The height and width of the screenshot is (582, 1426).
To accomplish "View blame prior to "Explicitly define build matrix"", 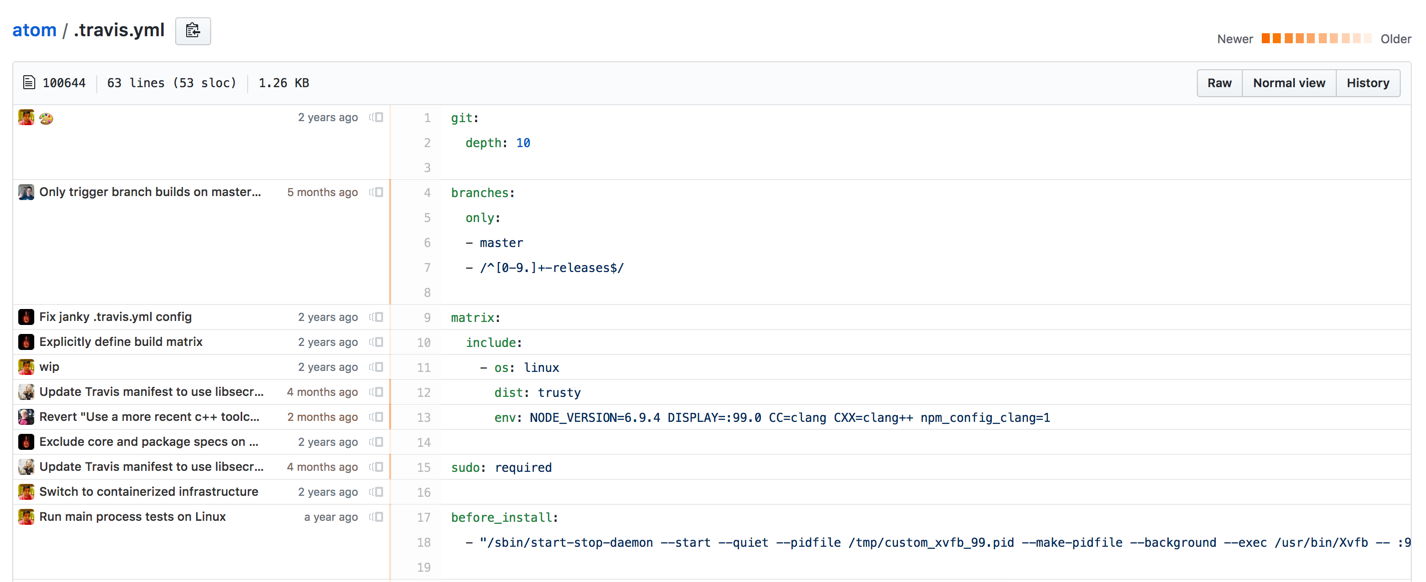I will point(375,341).
